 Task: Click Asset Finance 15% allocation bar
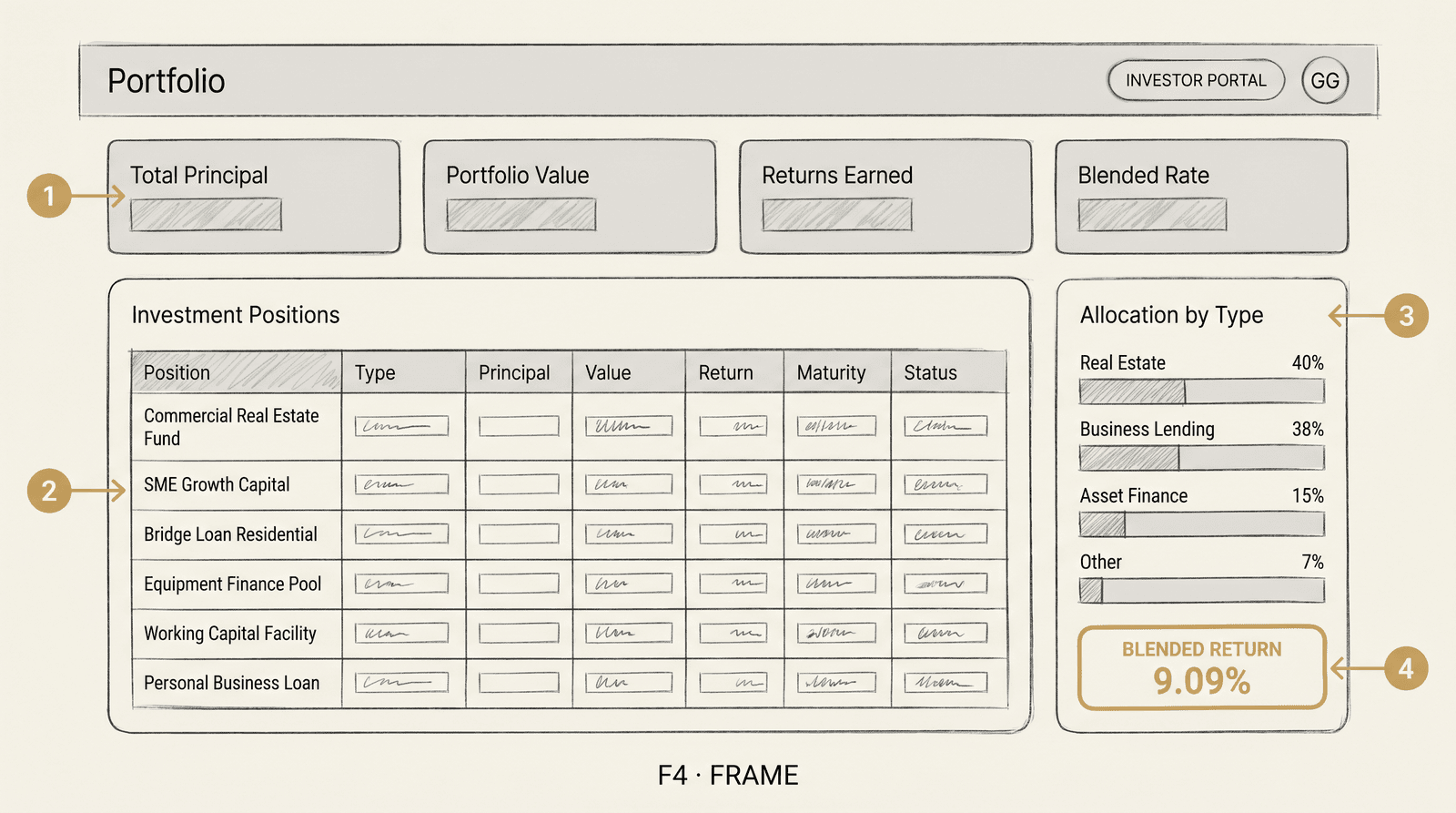1201,524
